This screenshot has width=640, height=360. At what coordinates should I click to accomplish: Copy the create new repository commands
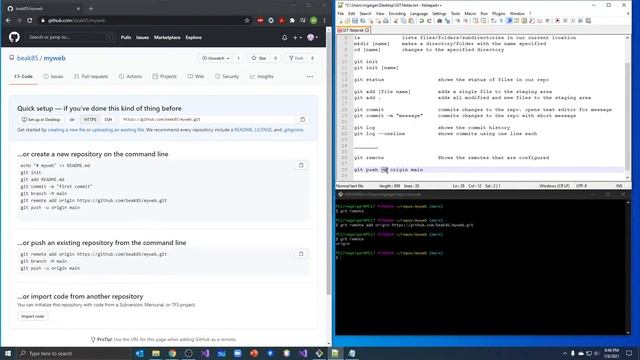301,165
